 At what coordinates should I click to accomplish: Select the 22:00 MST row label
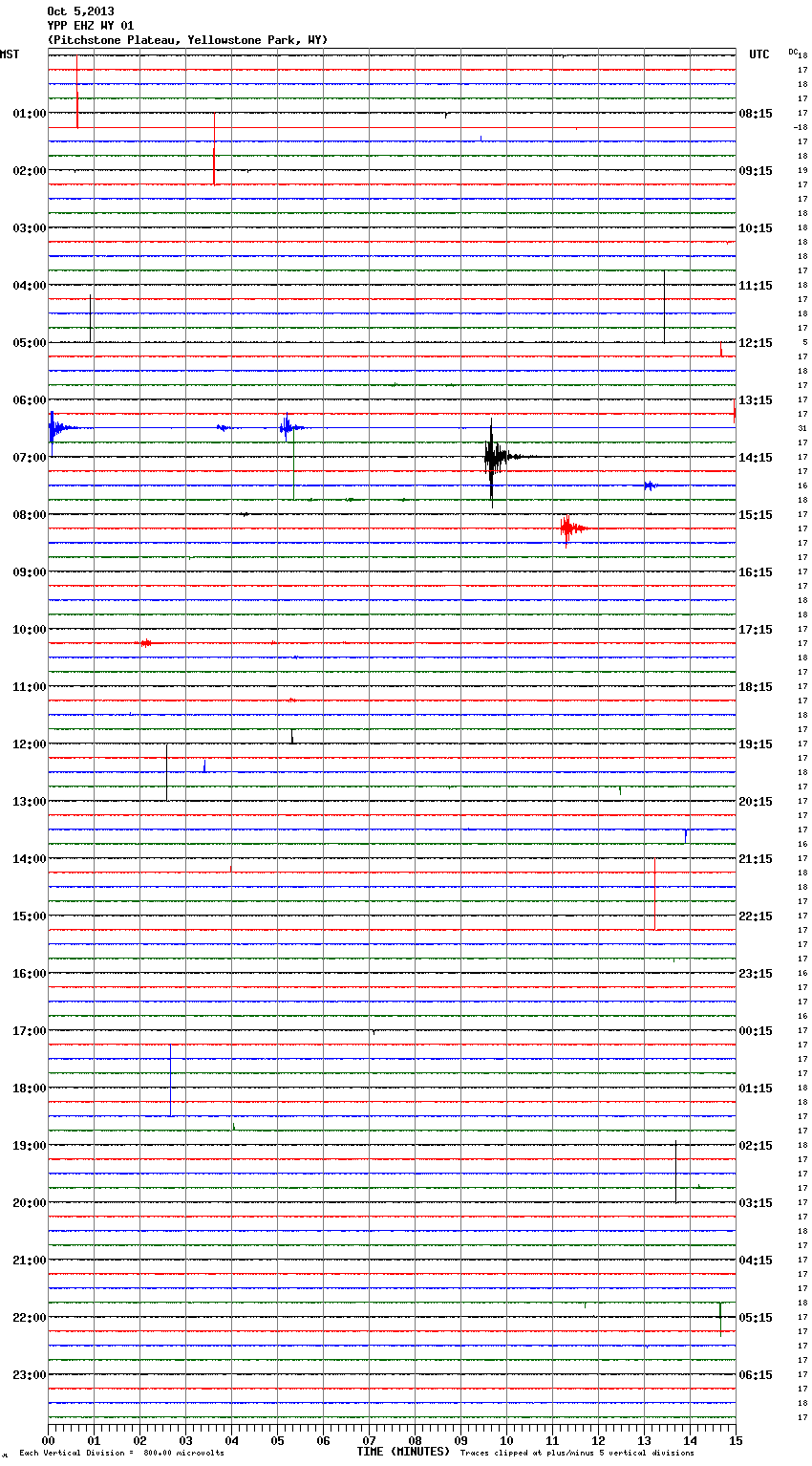[x=30, y=1318]
